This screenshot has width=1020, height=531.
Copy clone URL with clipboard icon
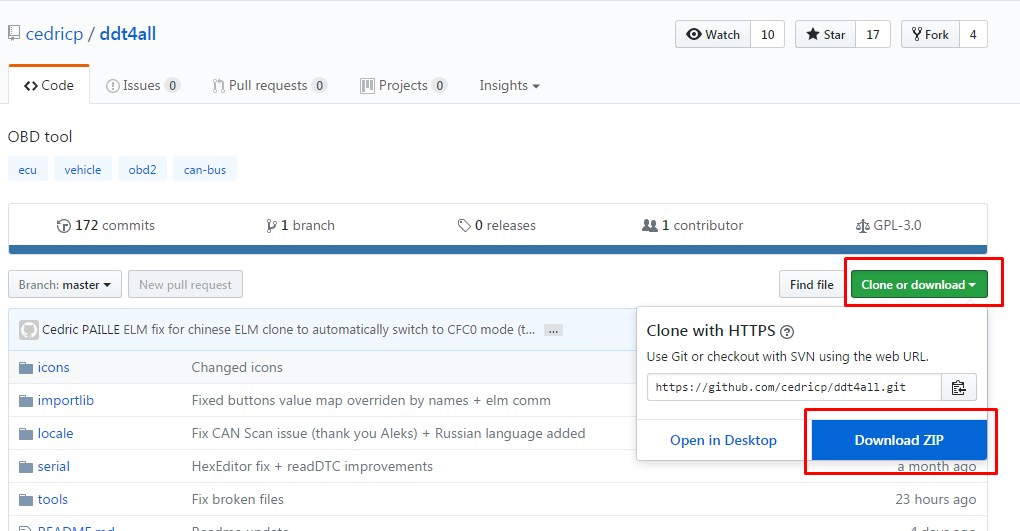[959, 387]
